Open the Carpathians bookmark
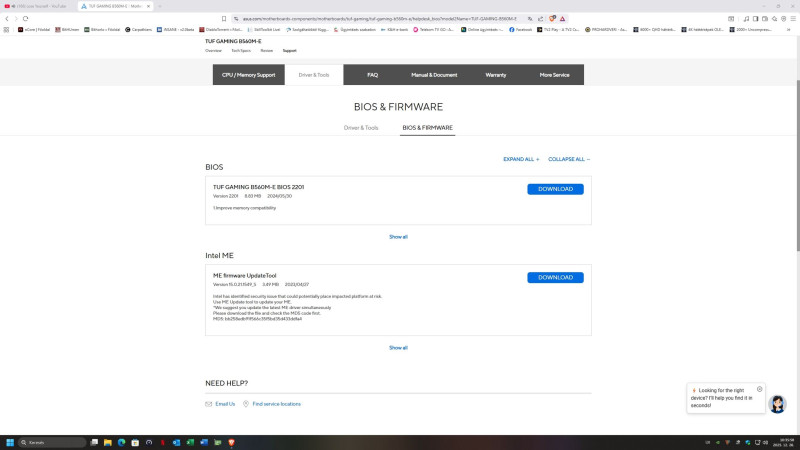800x450 pixels. click(138, 30)
